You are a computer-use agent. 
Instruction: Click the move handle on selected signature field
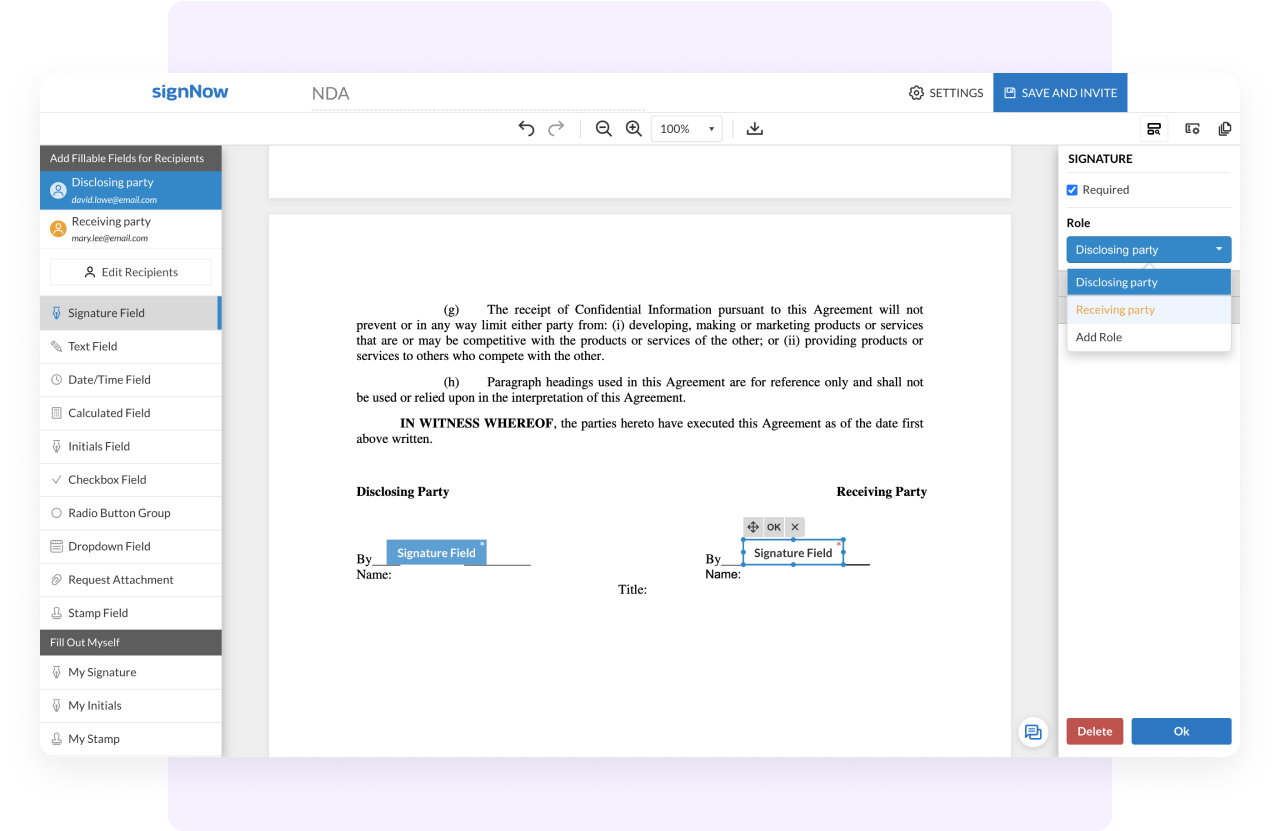pos(753,527)
